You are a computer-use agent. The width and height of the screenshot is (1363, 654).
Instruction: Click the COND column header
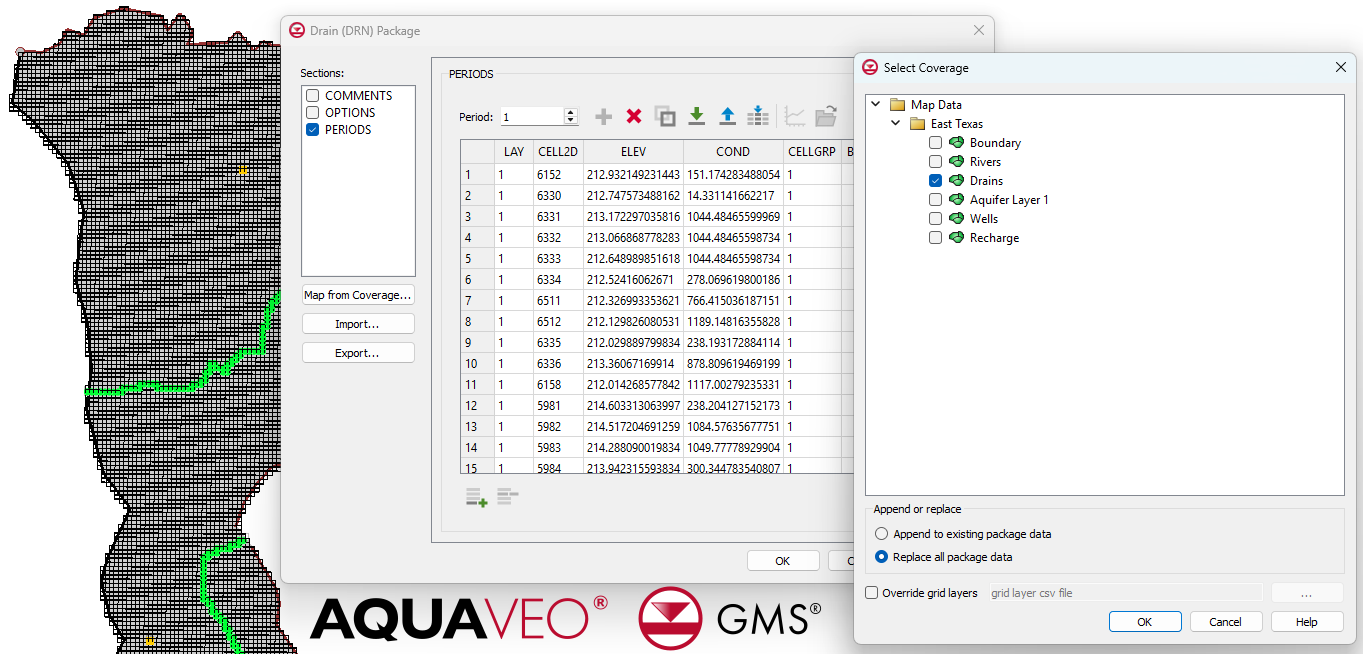pos(732,152)
